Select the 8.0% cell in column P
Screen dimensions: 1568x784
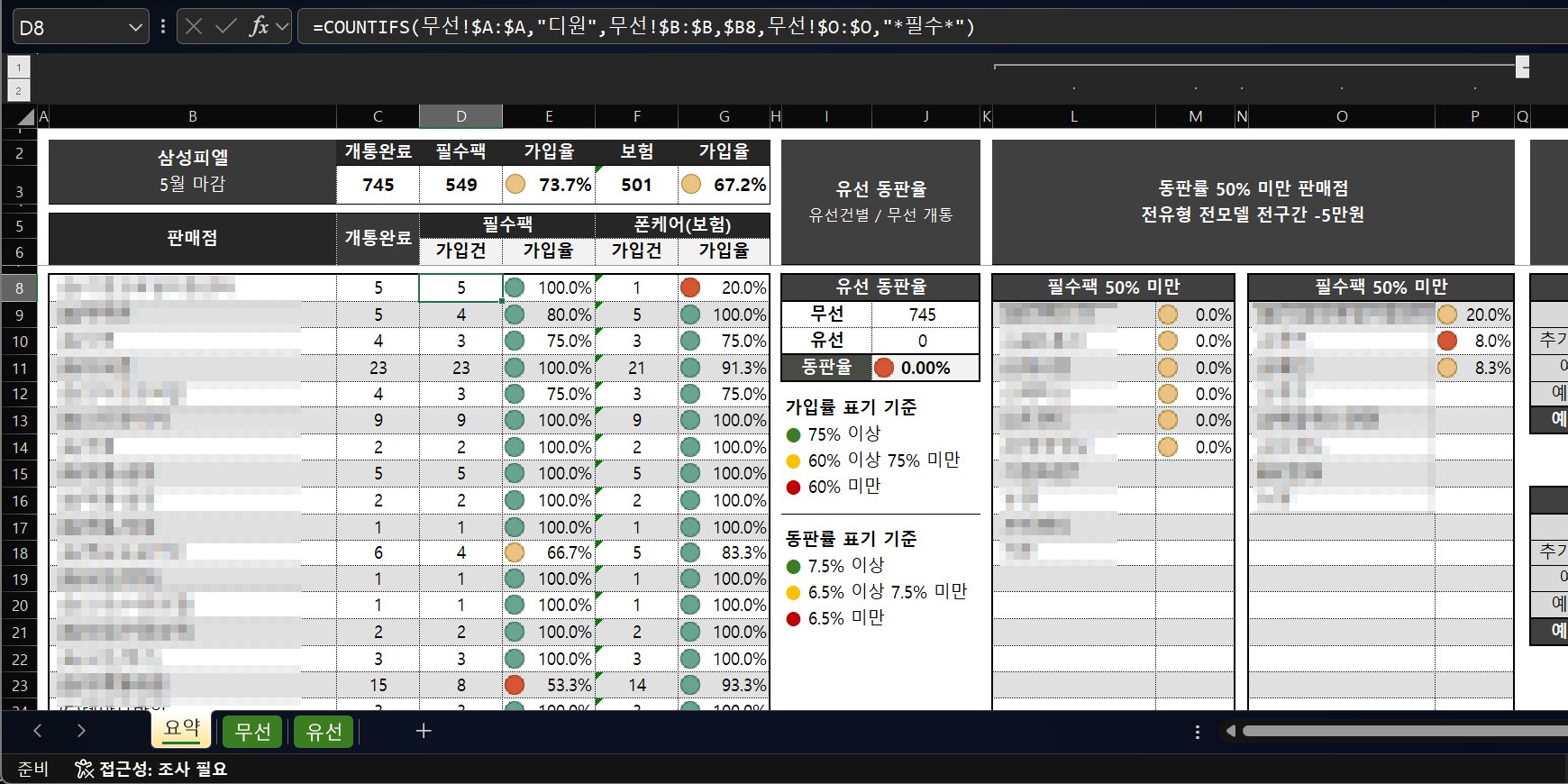tap(1474, 341)
